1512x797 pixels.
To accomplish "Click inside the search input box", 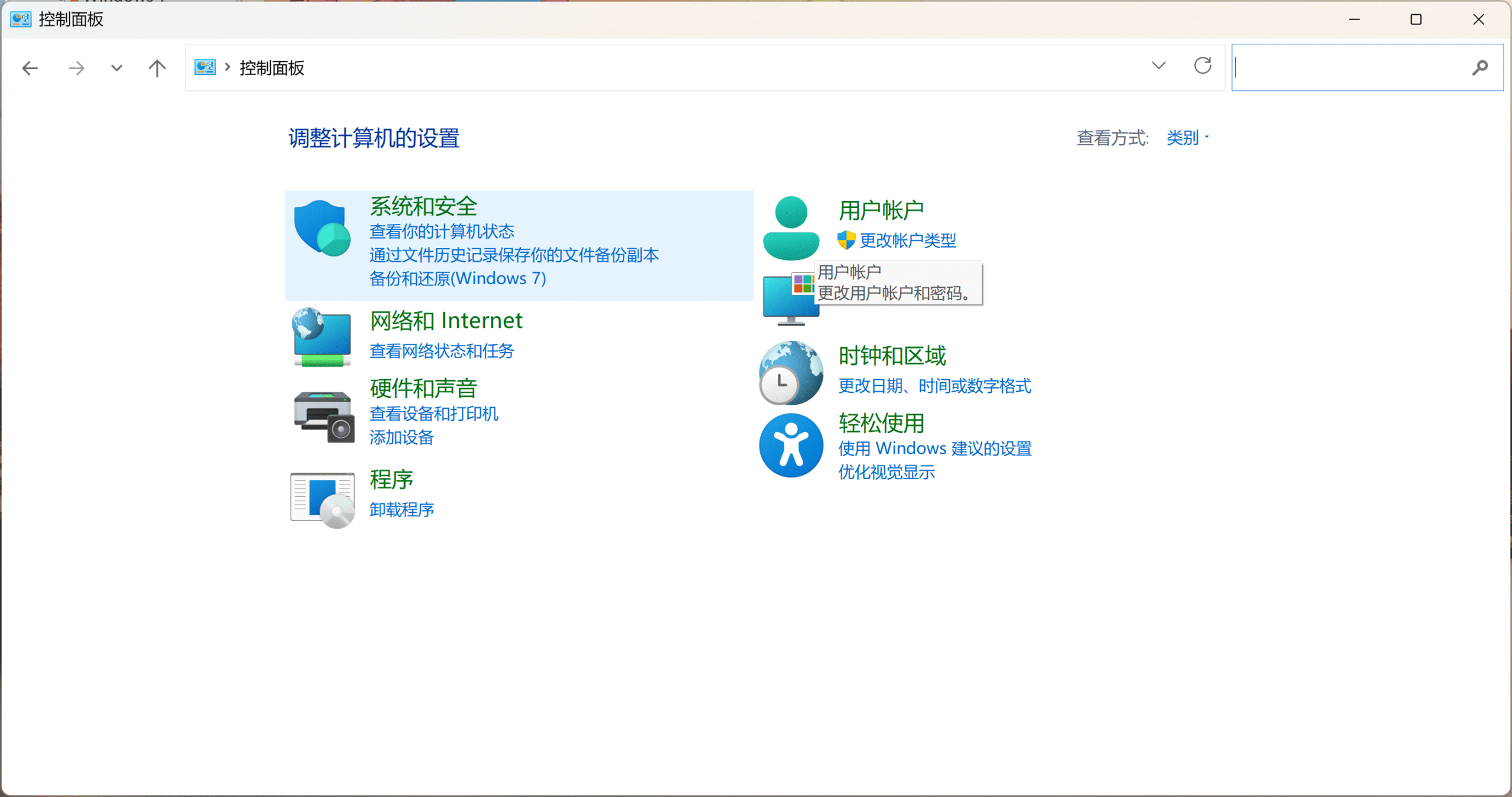I will [x=1350, y=68].
